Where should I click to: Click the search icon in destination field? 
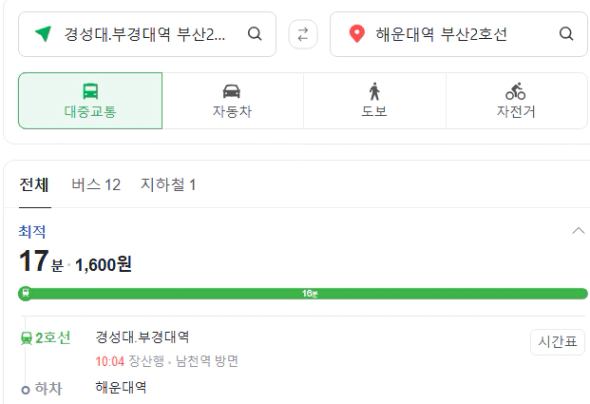pos(566,34)
